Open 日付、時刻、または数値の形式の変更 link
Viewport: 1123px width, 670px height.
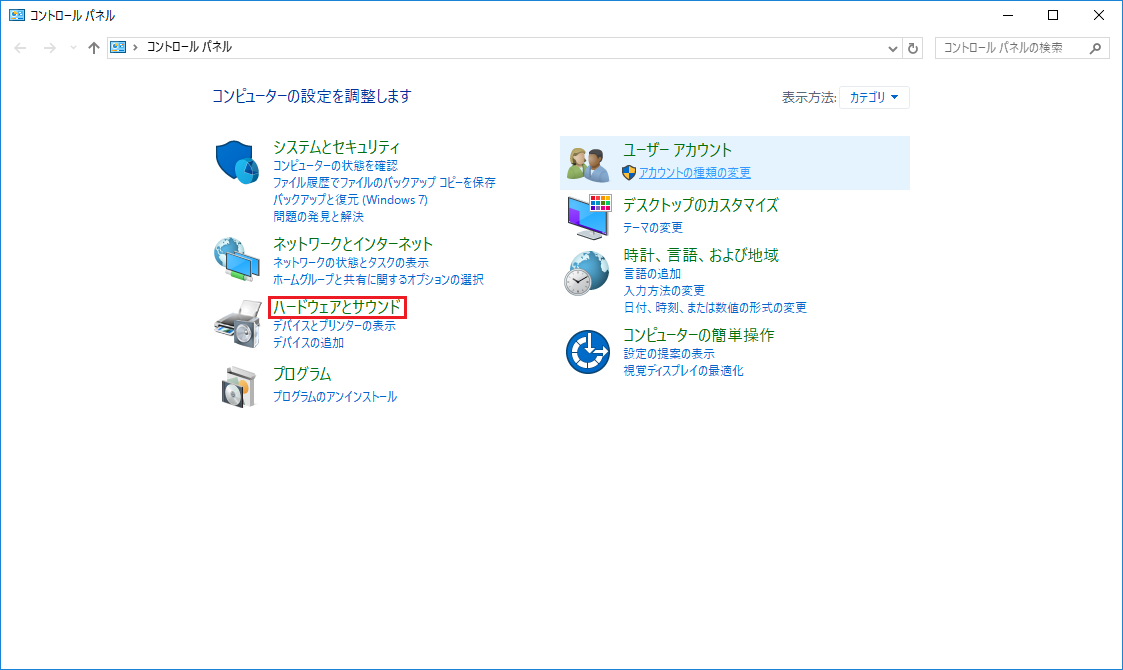tap(715, 307)
